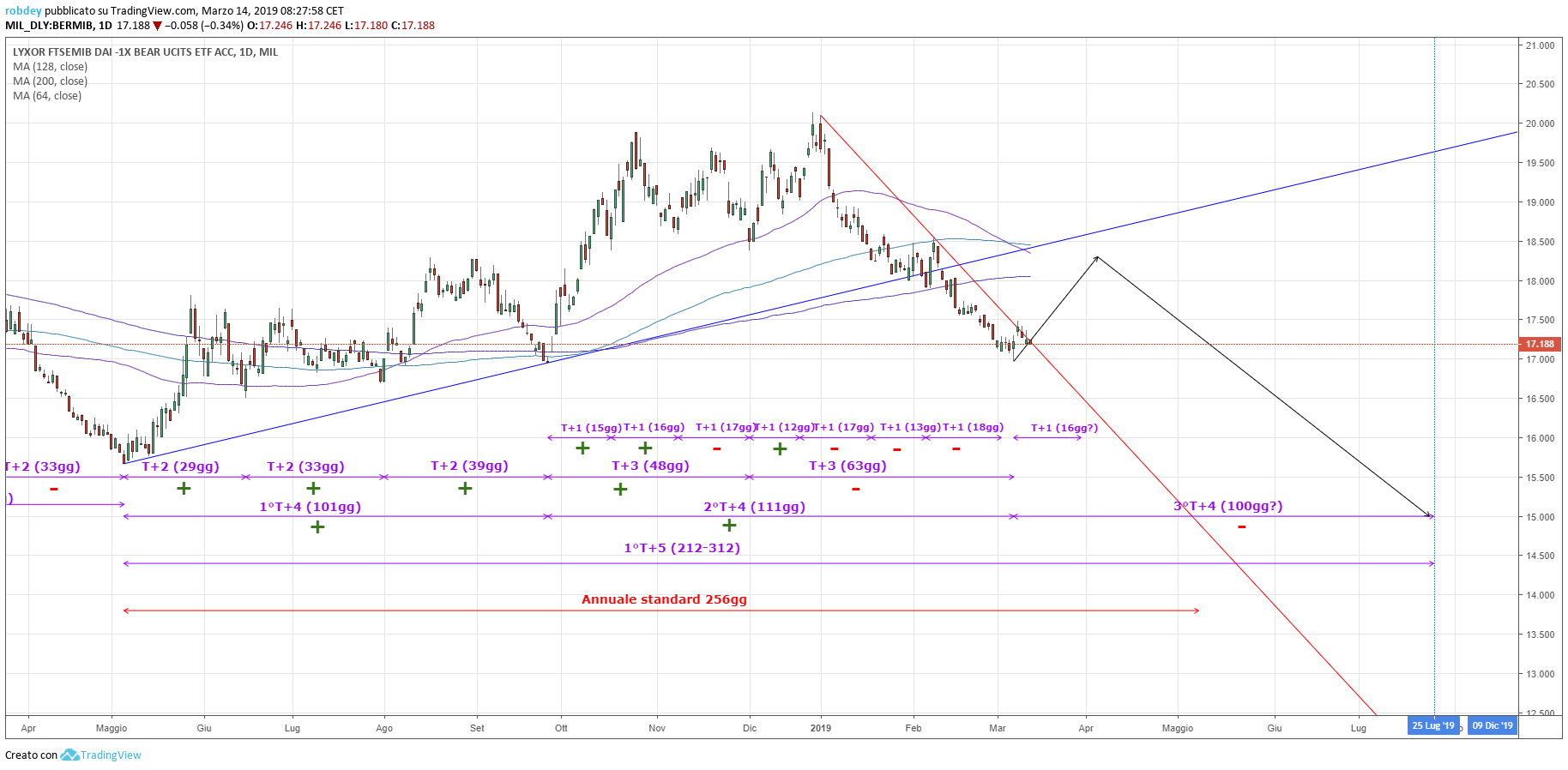This screenshot has height=770, width=1568.
Task: Click the LYXOR FTSEMIB chart title
Action: [145, 52]
